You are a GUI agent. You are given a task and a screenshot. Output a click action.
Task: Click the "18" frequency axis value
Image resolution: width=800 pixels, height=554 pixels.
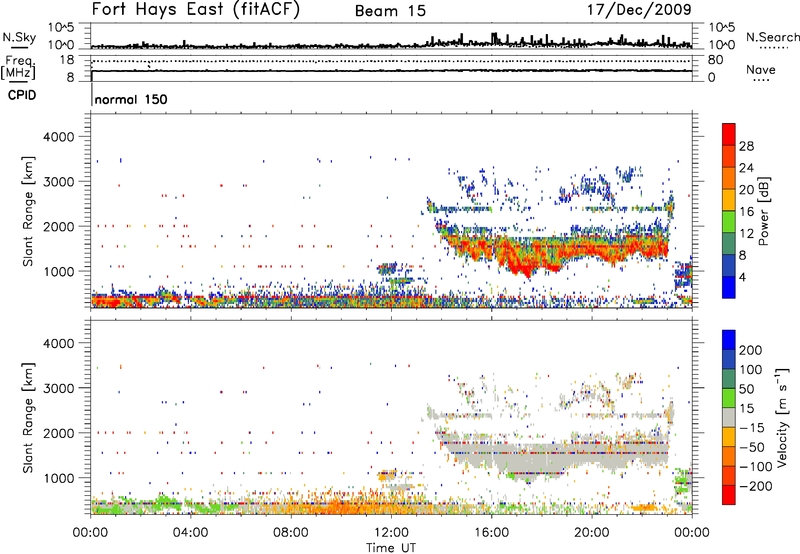click(67, 60)
